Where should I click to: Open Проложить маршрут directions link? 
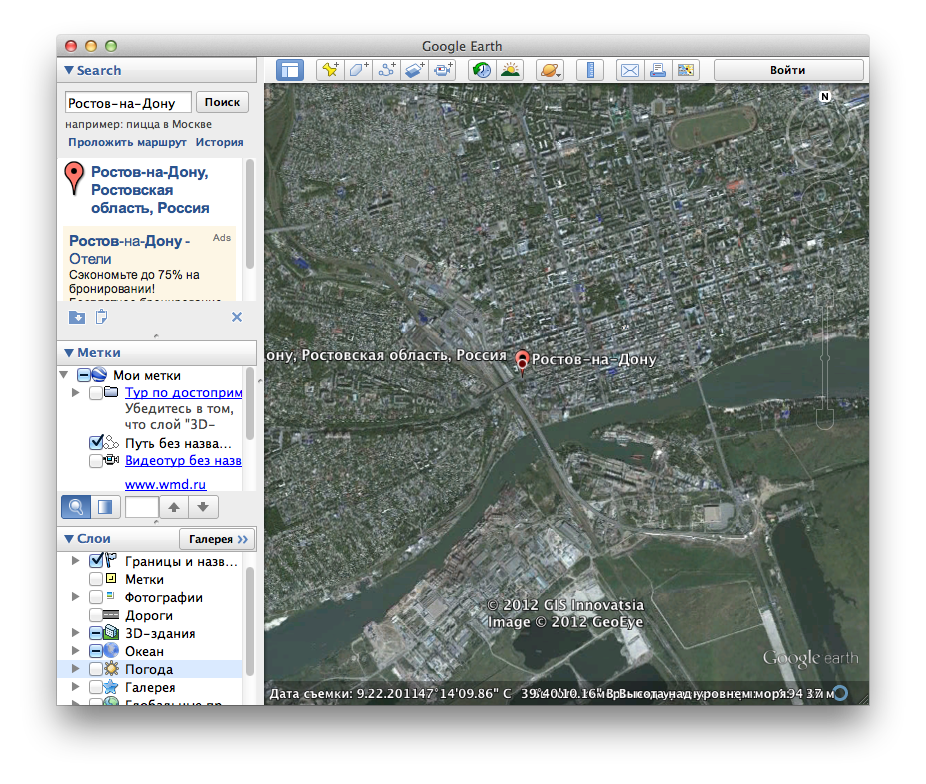tap(127, 142)
